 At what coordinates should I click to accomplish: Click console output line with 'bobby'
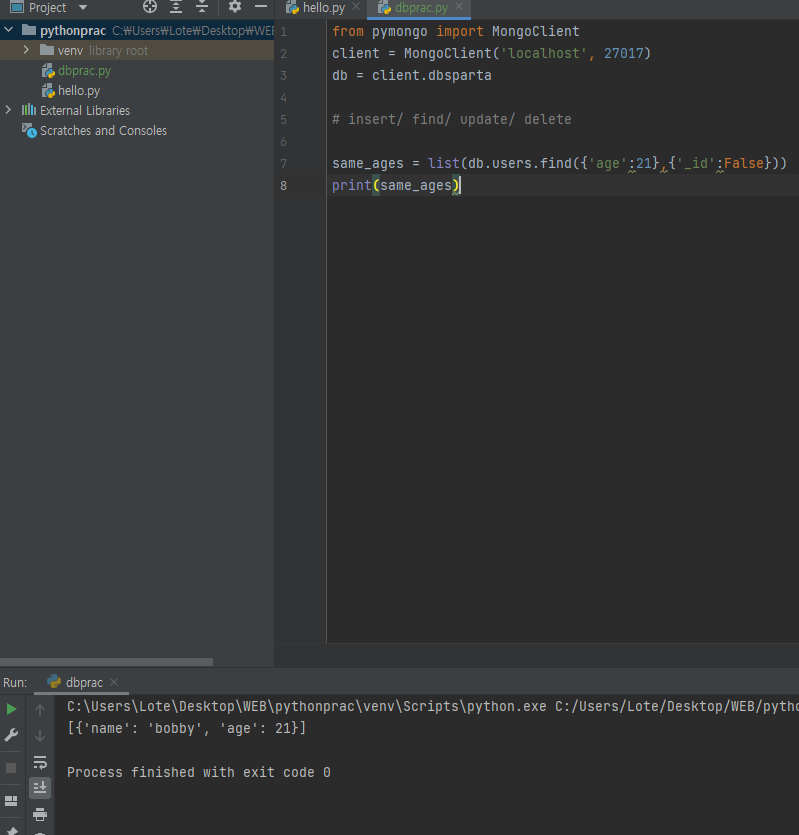tap(186, 728)
